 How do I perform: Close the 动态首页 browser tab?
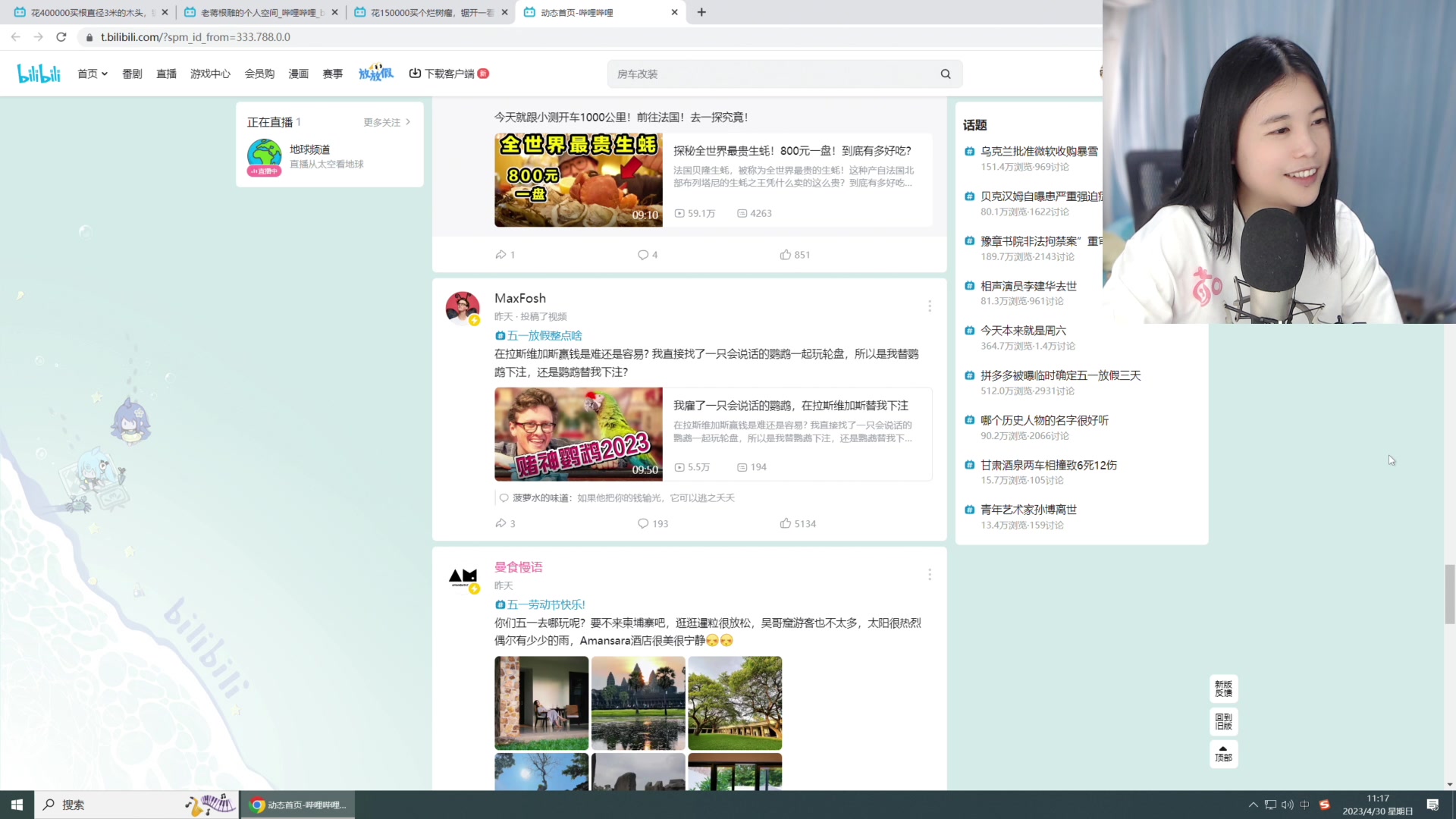pyautogui.click(x=674, y=12)
